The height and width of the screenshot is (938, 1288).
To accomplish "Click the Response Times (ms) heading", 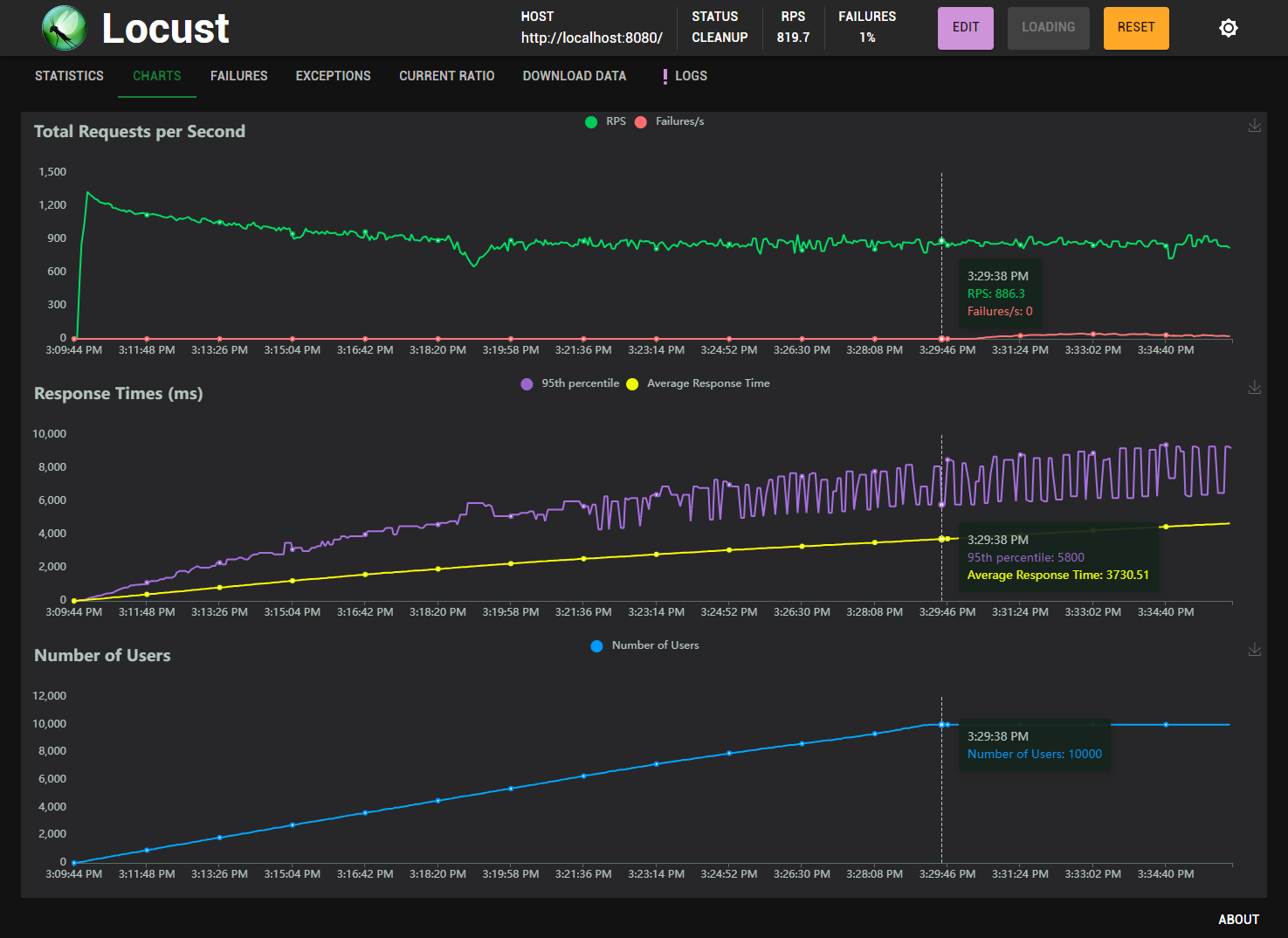I will (118, 394).
